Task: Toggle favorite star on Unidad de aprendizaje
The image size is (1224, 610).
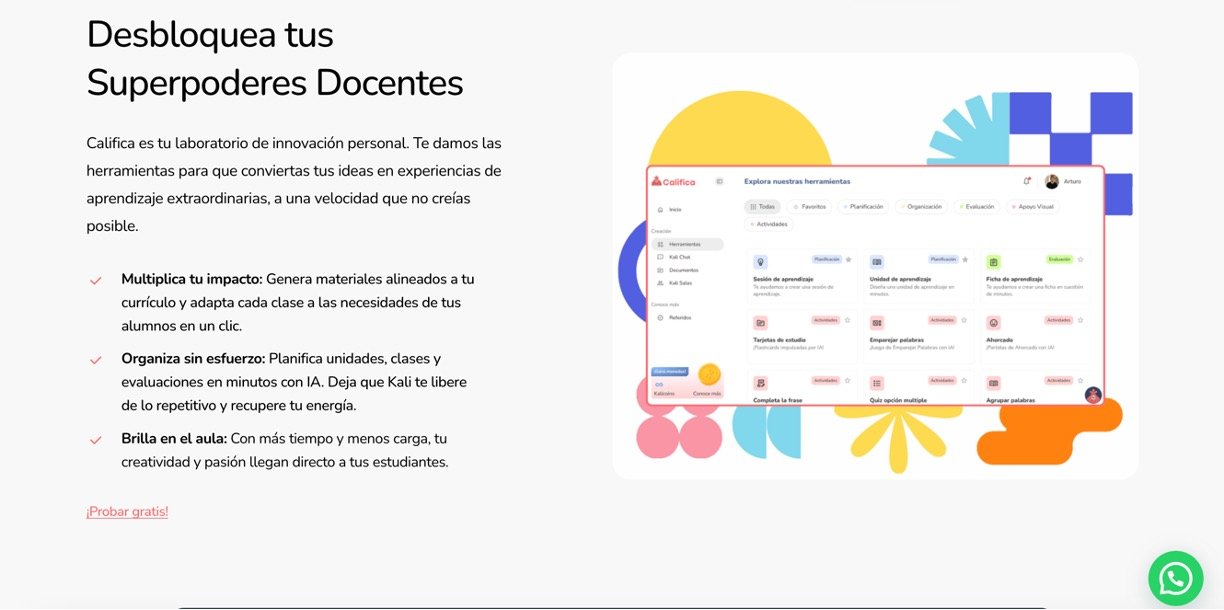Action: coord(965,259)
